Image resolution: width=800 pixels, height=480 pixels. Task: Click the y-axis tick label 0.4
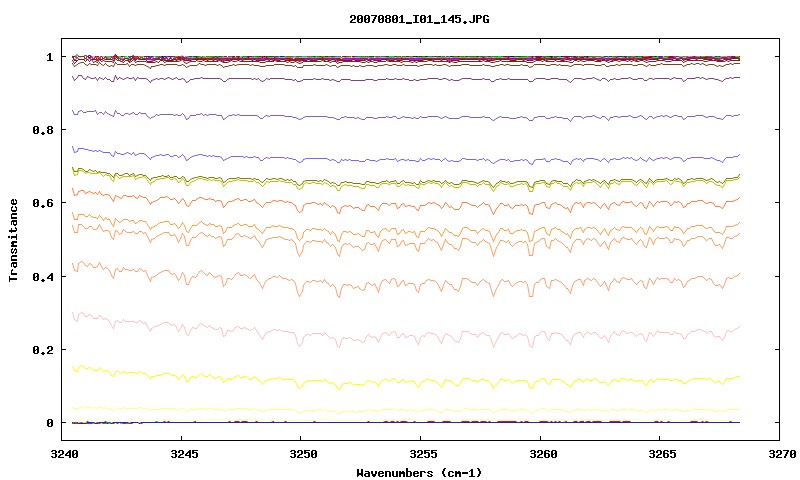coord(43,276)
